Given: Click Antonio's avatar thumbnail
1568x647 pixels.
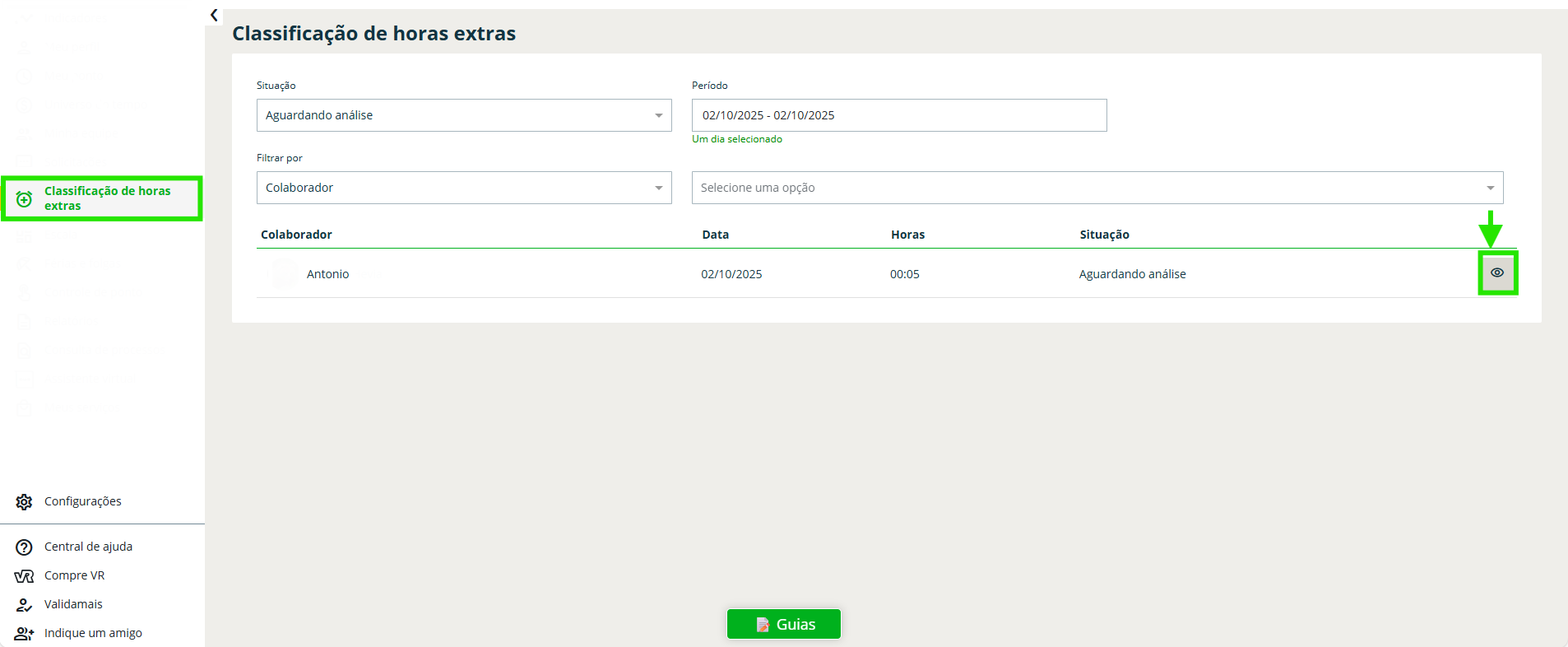Looking at the screenshot, I should (x=284, y=274).
